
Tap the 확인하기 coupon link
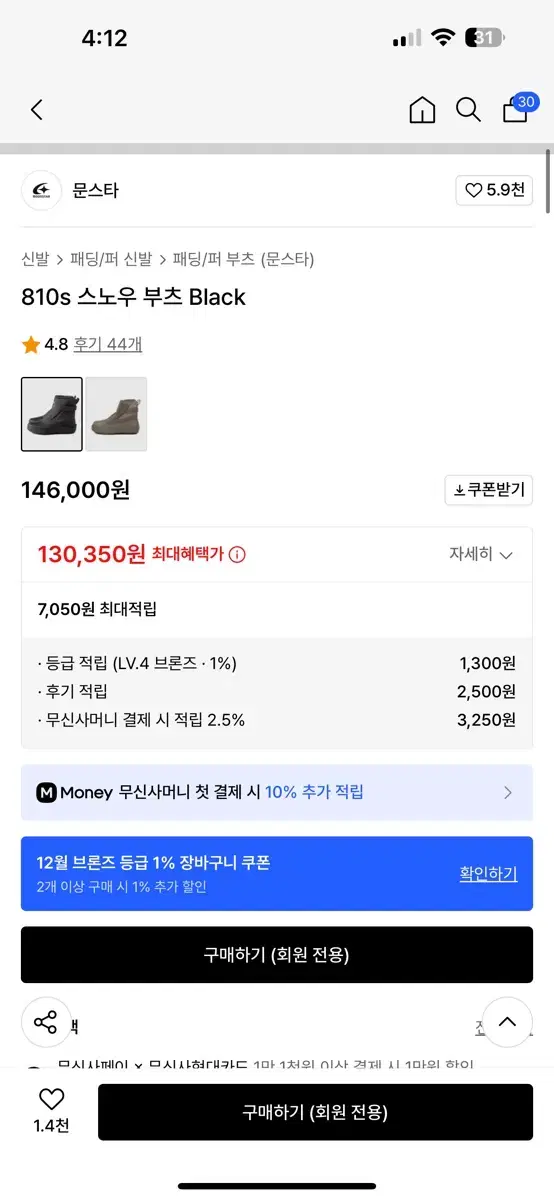(488, 874)
